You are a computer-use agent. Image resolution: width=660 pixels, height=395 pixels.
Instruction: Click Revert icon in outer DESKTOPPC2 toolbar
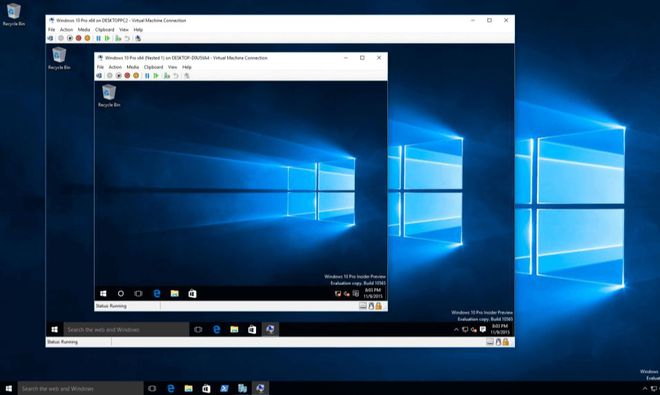tap(127, 38)
